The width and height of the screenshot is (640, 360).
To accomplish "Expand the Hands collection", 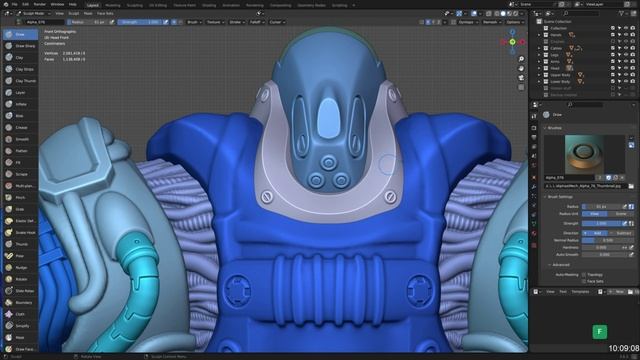I will [x=539, y=35].
